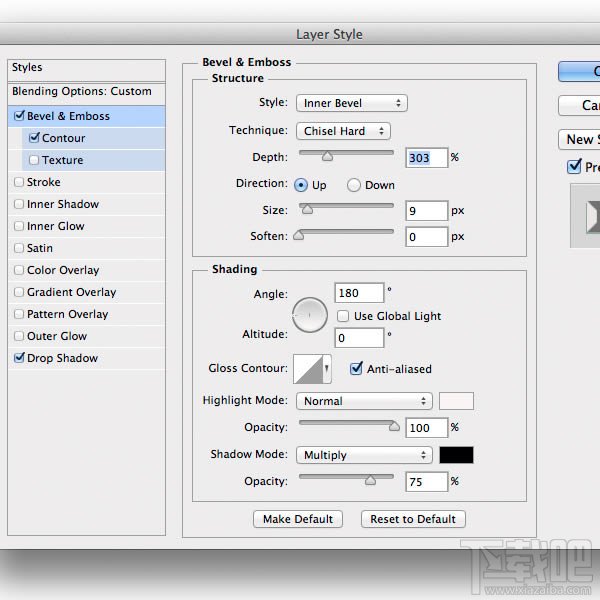Image resolution: width=600 pixels, height=600 pixels.
Task: Enable the Stroke checkbox
Action: (19, 182)
